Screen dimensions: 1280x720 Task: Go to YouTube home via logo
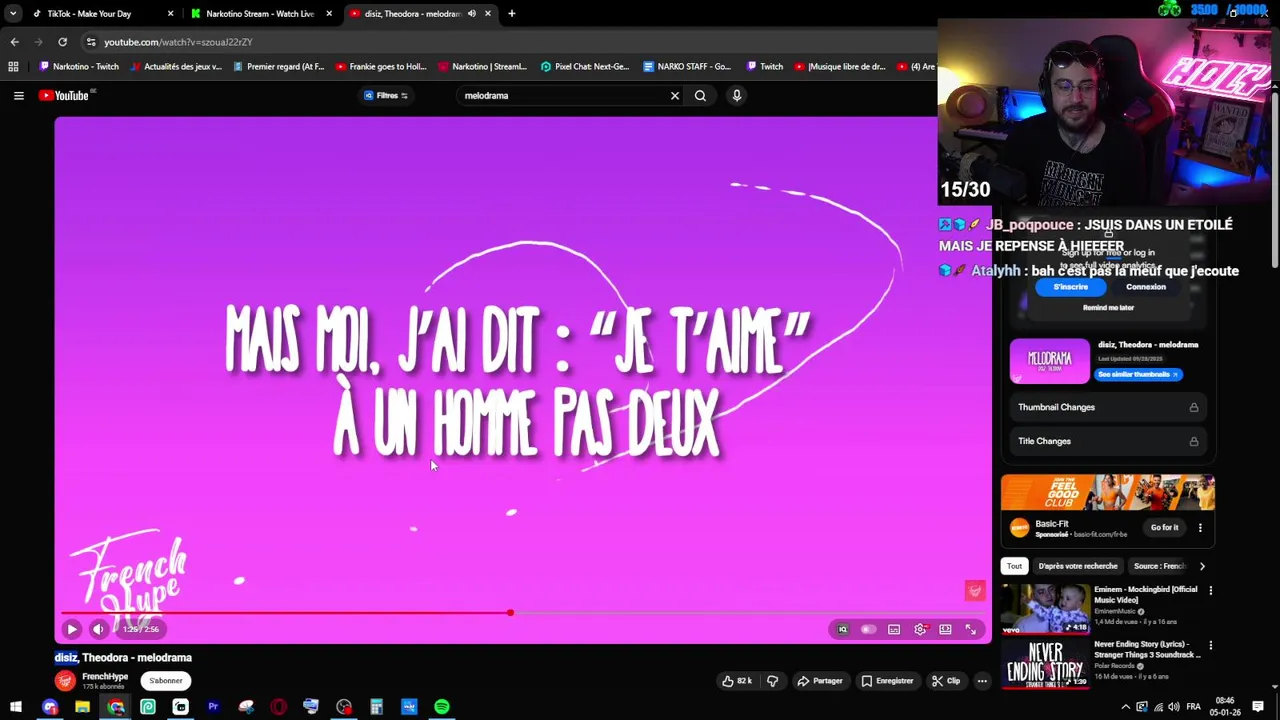click(x=64, y=95)
